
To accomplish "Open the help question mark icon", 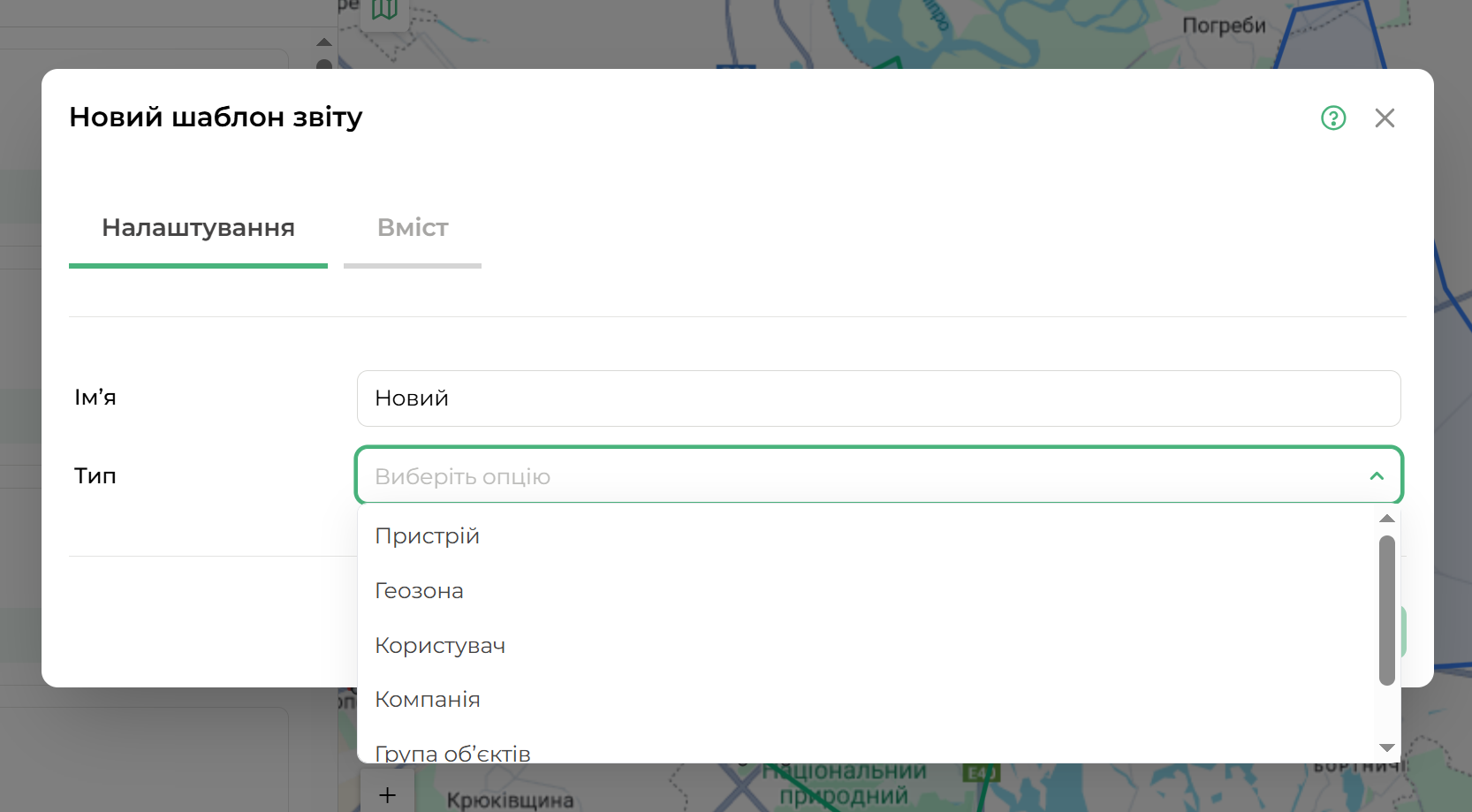I will [x=1333, y=118].
